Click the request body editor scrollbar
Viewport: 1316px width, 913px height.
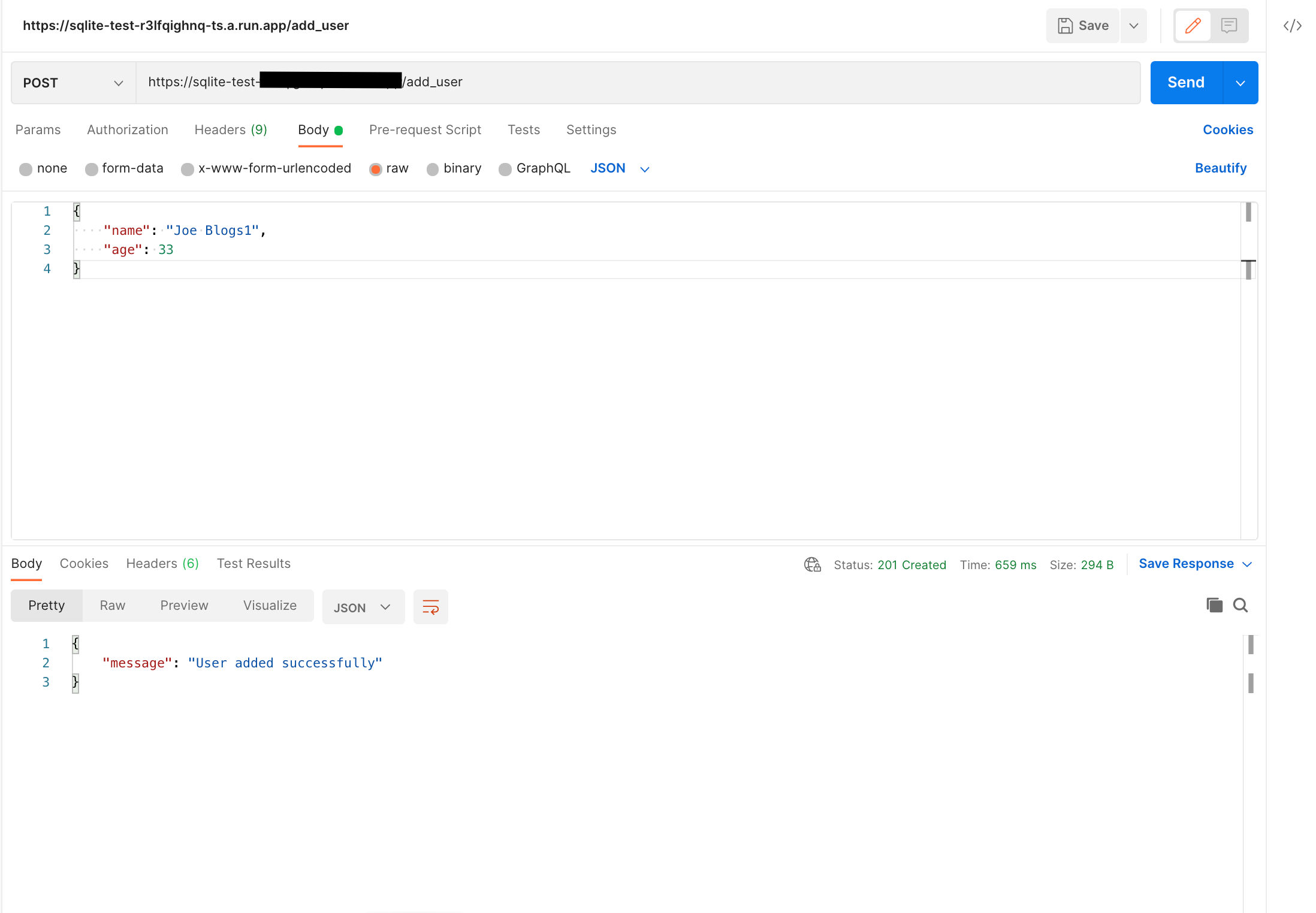pos(1249,370)
